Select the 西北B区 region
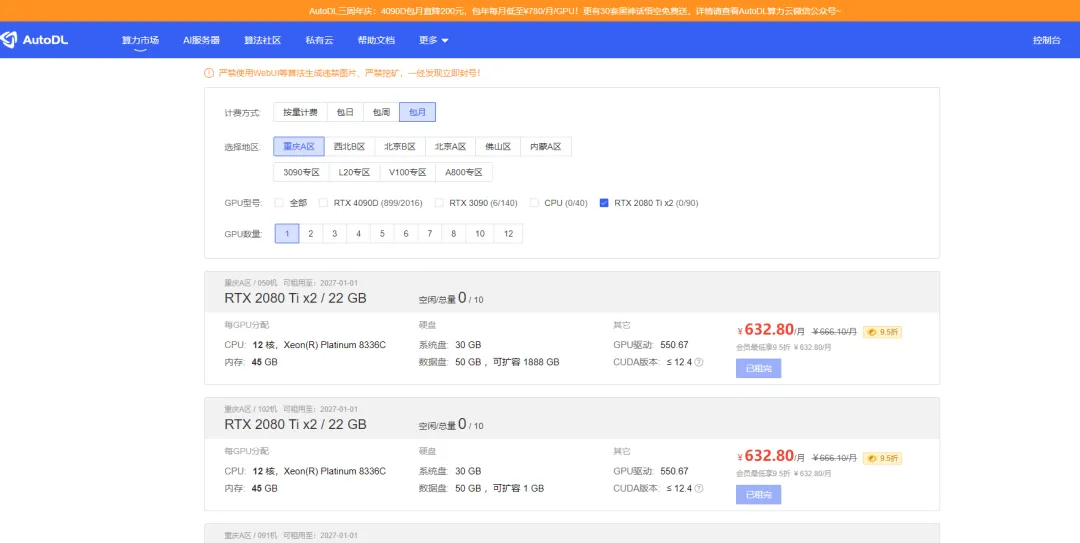This screenshot has width=1080, height=543. click(x=349, y=147)
